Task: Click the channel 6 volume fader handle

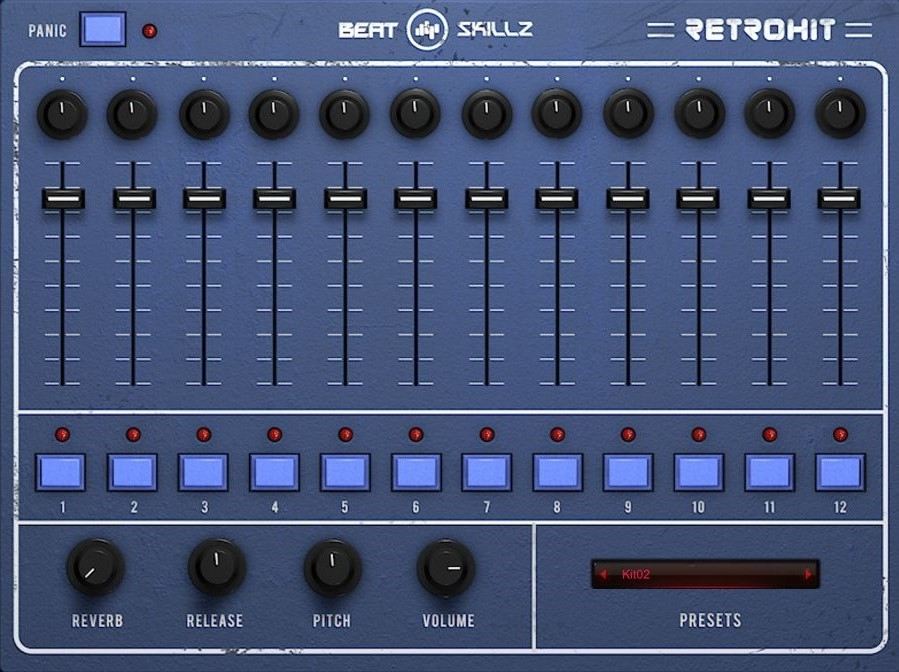Action: (x=416, y=199)
